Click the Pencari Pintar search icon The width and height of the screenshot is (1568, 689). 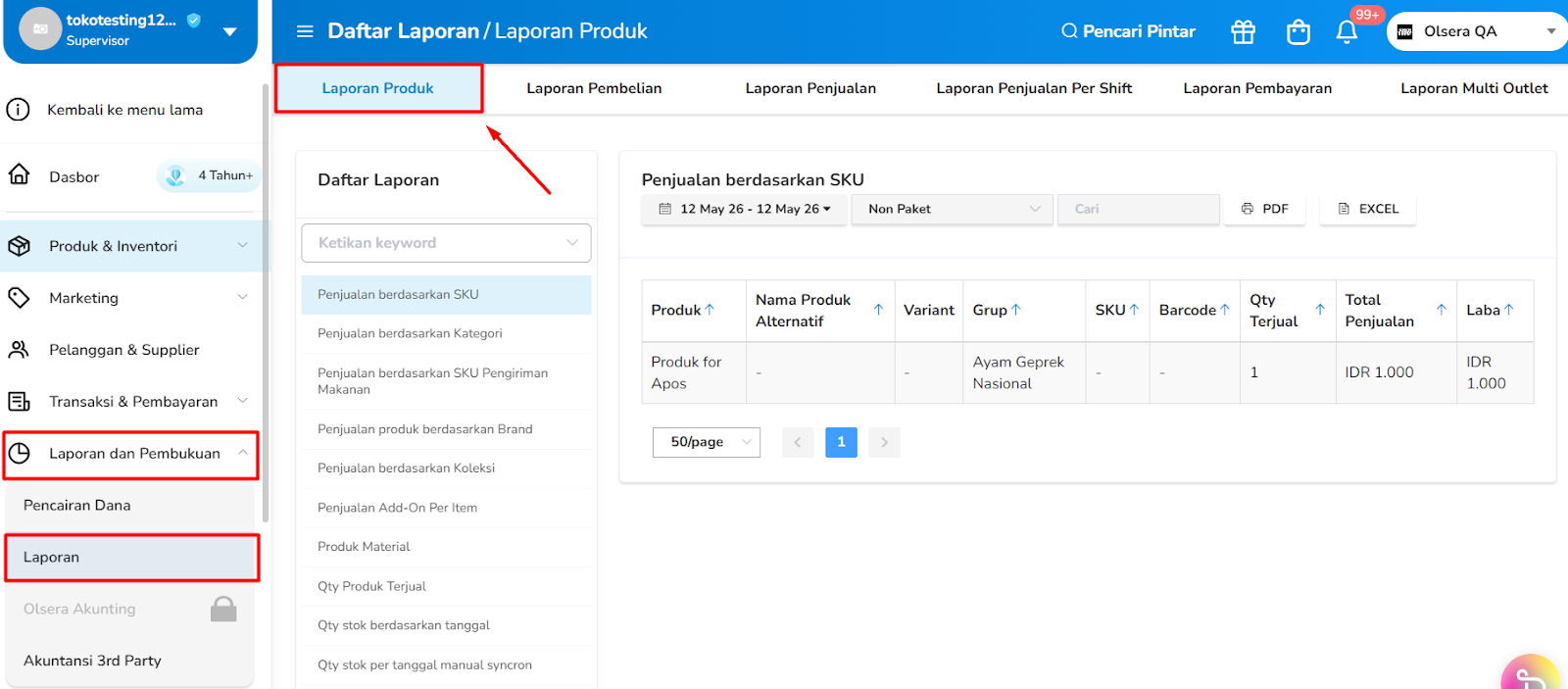coord(1069,31)
